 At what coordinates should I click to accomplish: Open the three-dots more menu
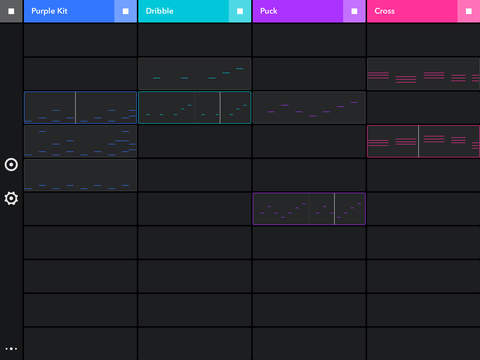click(x=11, y=349)
